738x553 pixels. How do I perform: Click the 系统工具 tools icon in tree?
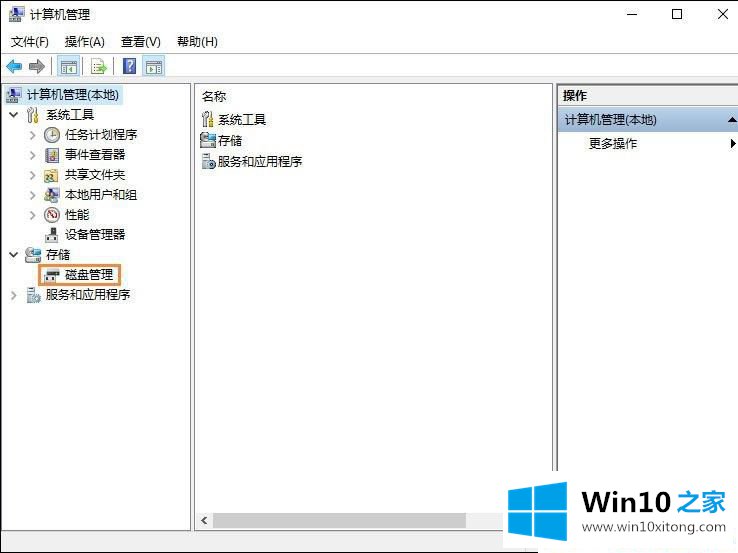click(32, 115)
